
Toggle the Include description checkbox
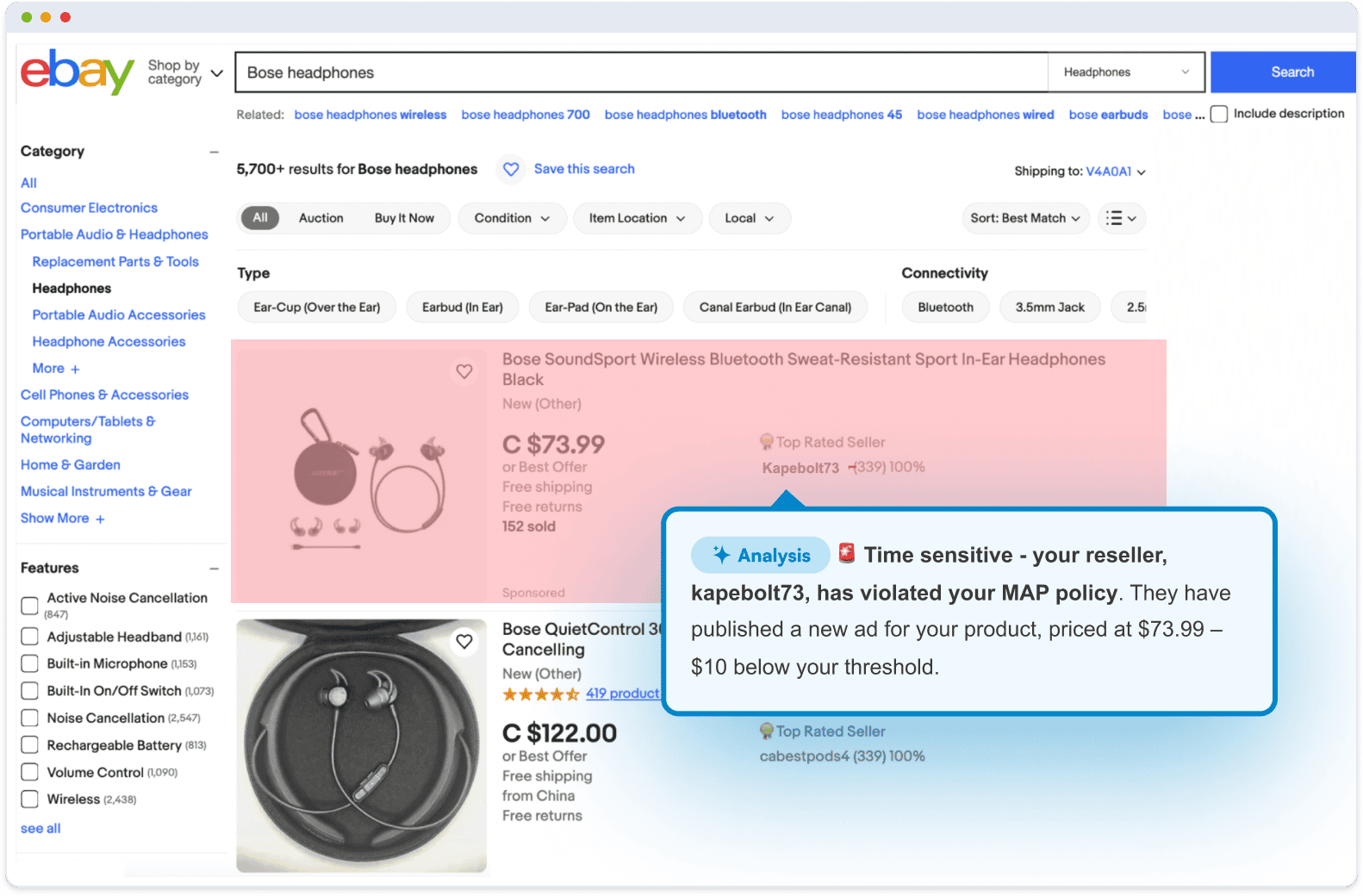click(1219, 114)
